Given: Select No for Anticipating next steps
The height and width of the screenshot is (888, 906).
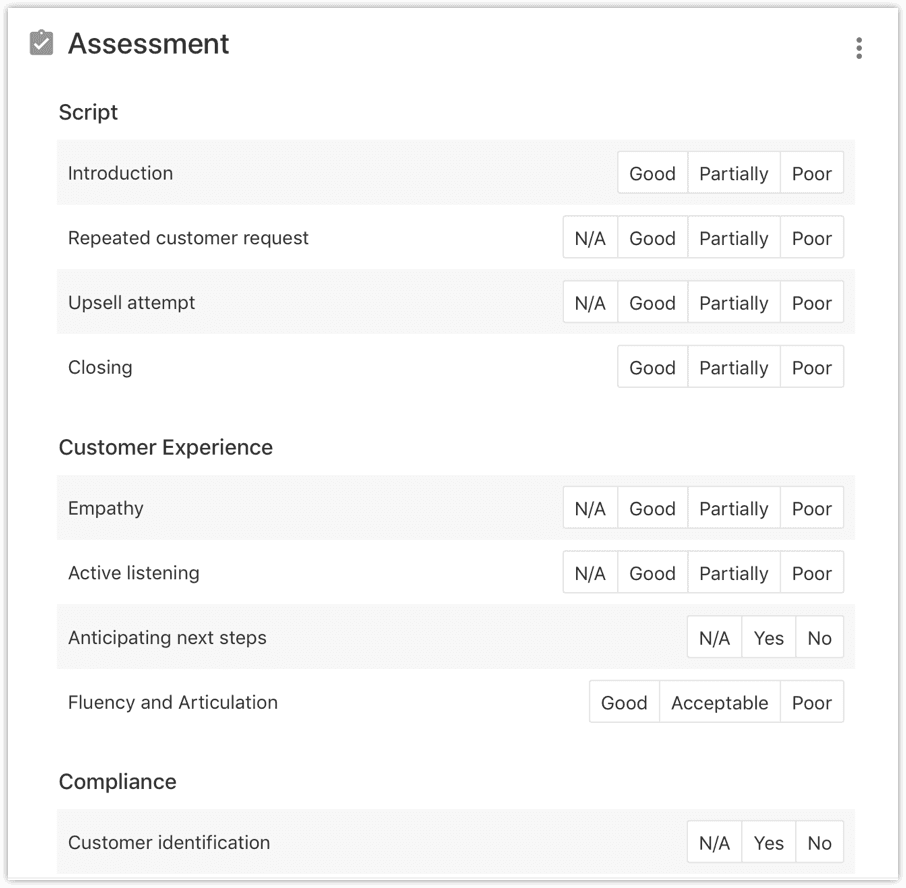Looking at the screenshot, I should click(x=820, y=637).
